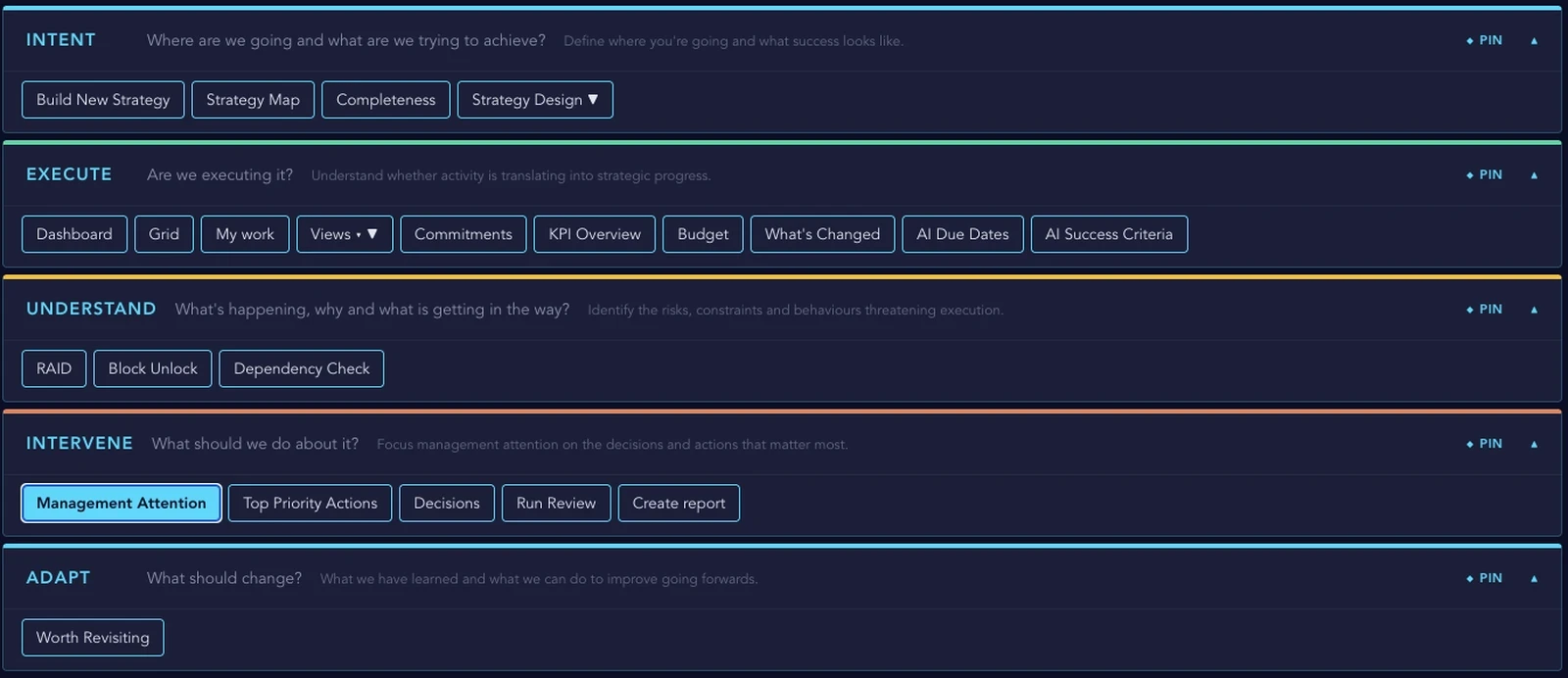Start Run Review

(557, 503)
